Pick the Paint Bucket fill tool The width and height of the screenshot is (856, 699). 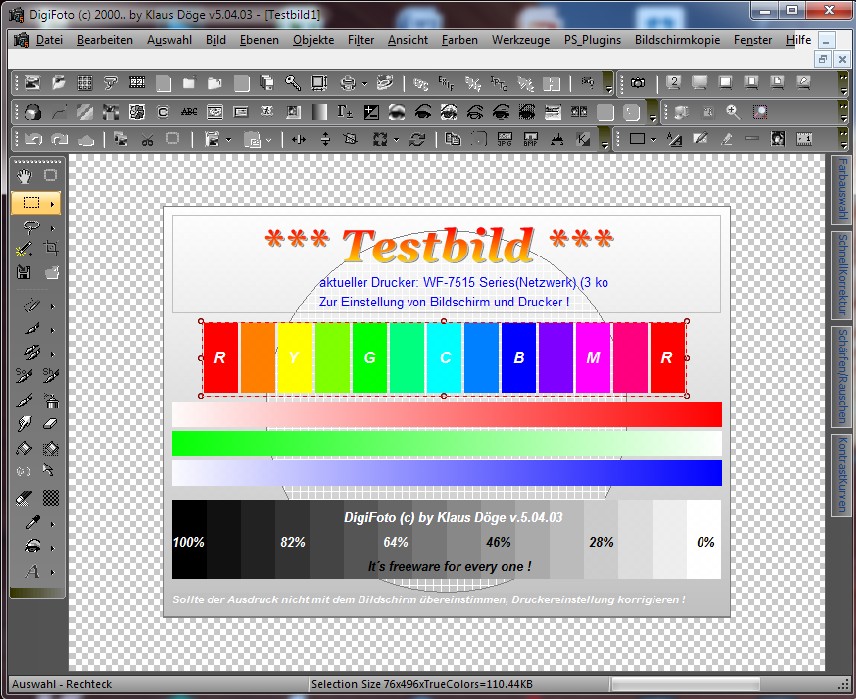point(24,448)
